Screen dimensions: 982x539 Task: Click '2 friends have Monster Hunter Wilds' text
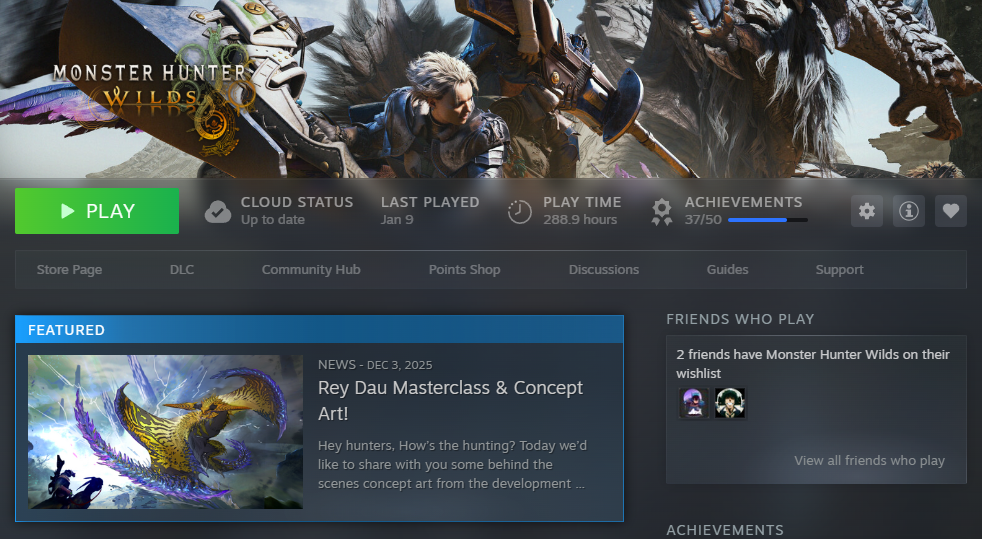[813, 364]
